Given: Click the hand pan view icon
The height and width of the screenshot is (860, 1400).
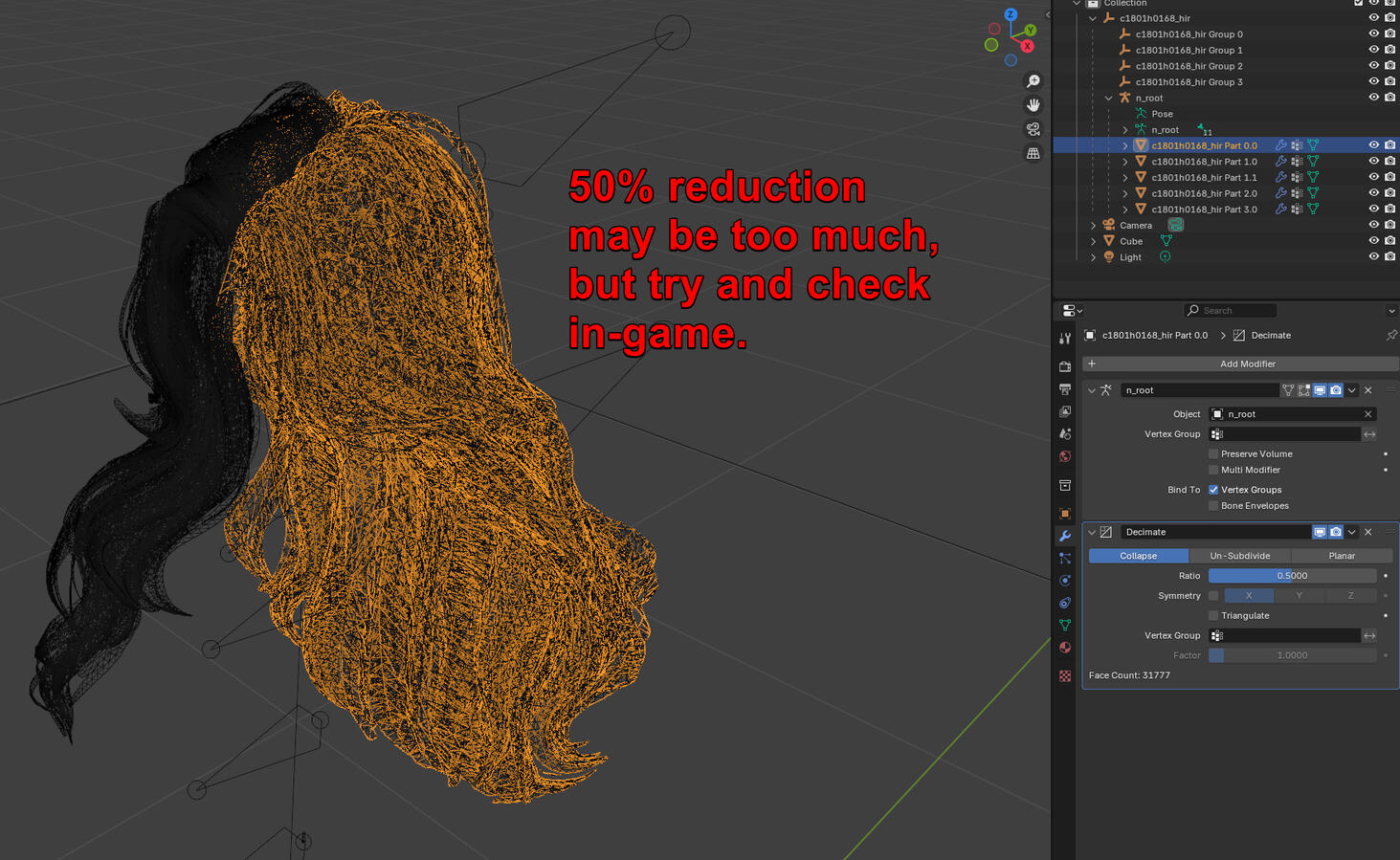Looking at the screenshot, I should [1033, 105].
